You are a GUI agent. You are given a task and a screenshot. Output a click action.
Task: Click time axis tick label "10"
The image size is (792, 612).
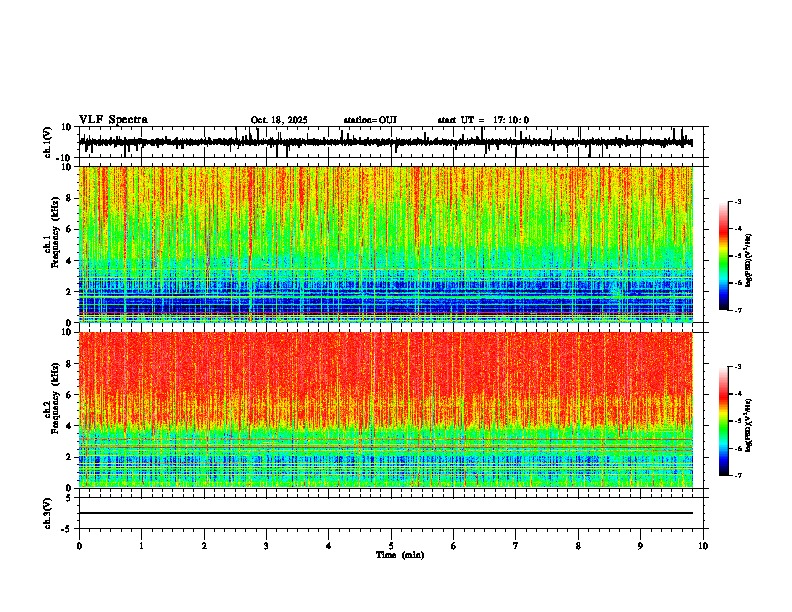703,546
